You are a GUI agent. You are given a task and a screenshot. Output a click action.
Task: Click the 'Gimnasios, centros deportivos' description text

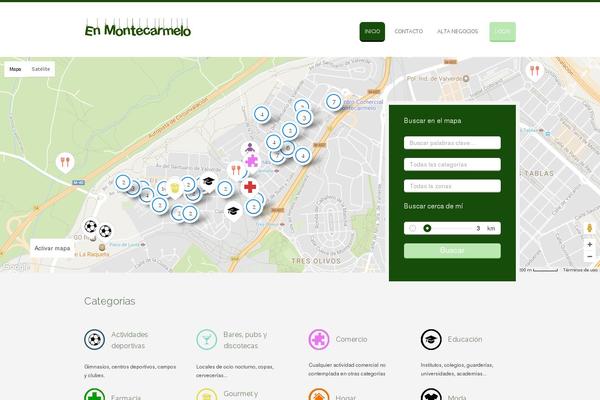130,371
